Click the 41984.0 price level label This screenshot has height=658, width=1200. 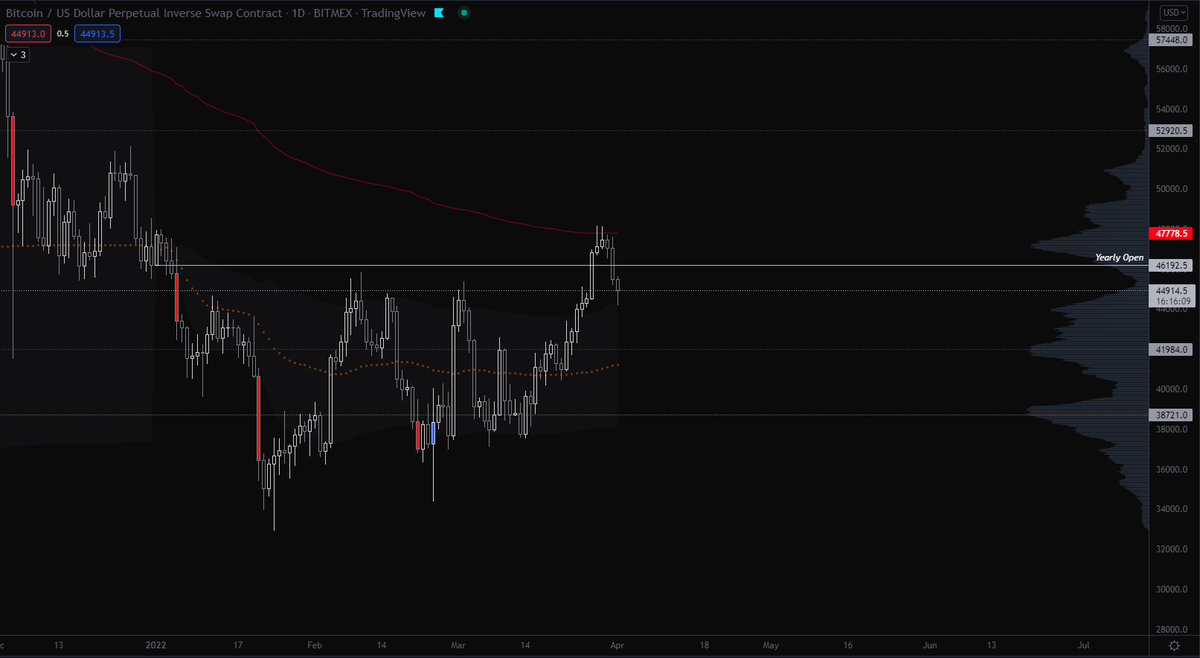(x=1170, y=350)
